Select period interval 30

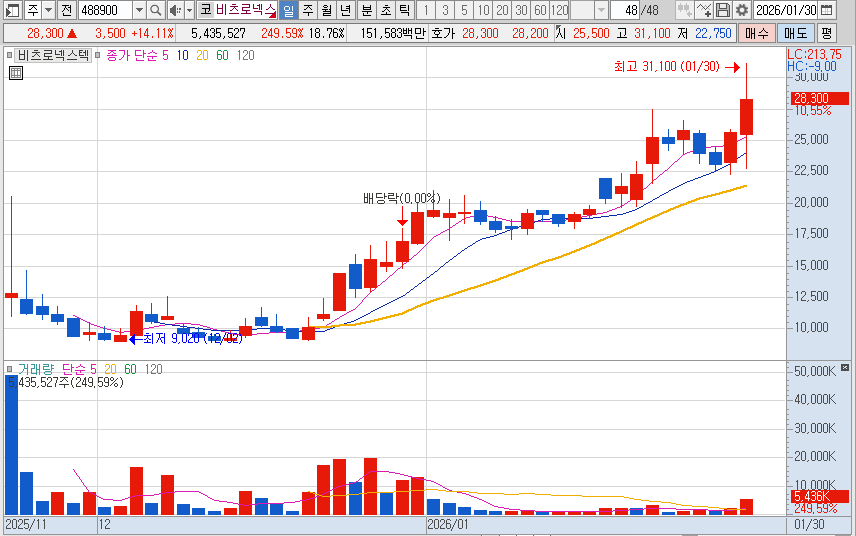click(521, 10)
